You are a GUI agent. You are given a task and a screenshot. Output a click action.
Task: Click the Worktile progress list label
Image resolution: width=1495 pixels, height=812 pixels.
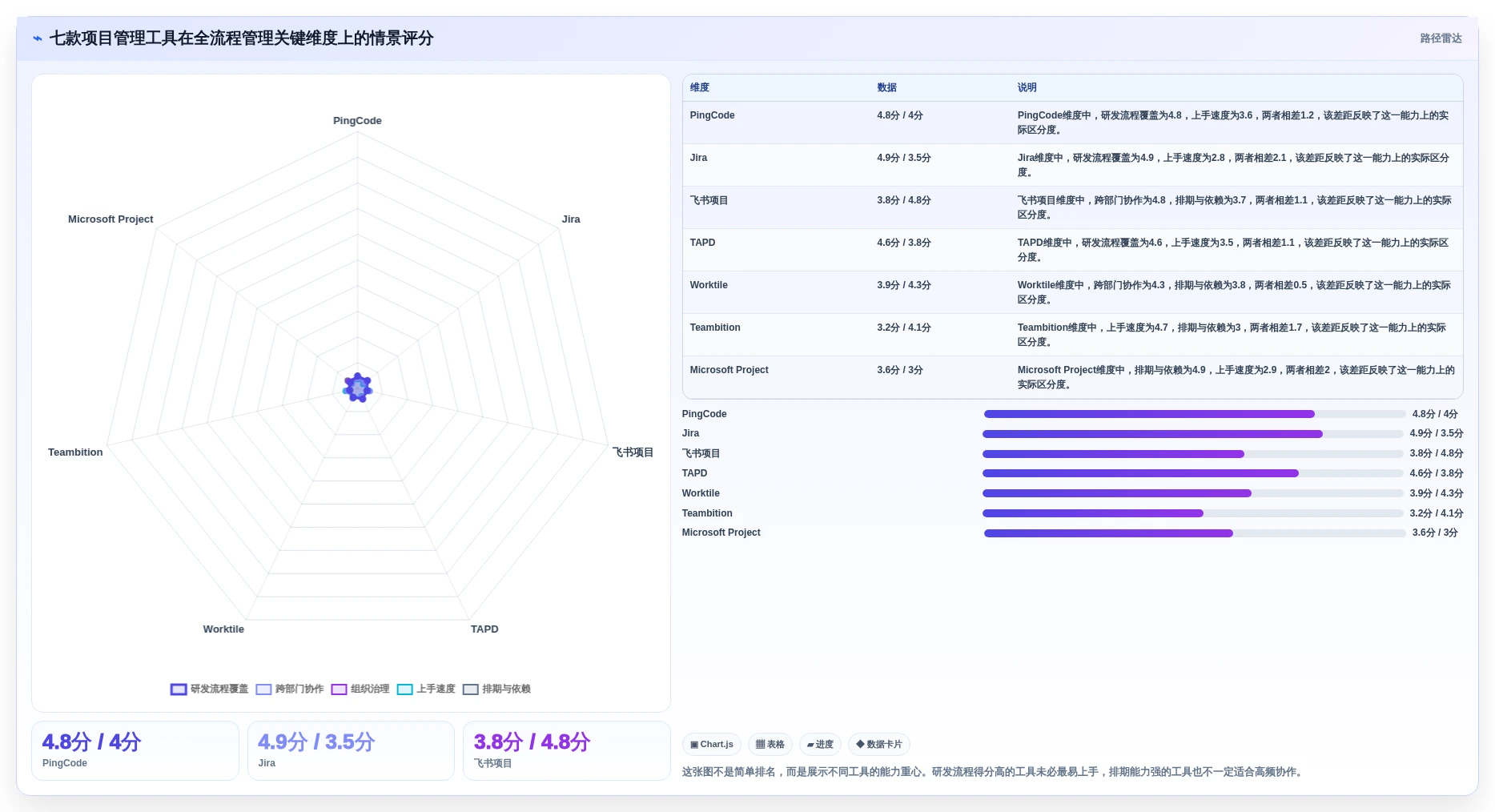pyautogui.click(x=701, y=493)
